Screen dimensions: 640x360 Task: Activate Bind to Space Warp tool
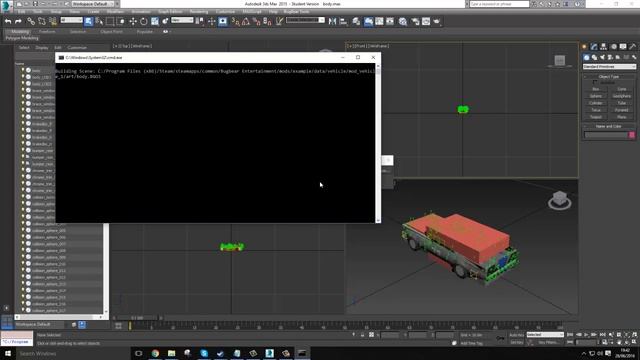coord(53,21)
